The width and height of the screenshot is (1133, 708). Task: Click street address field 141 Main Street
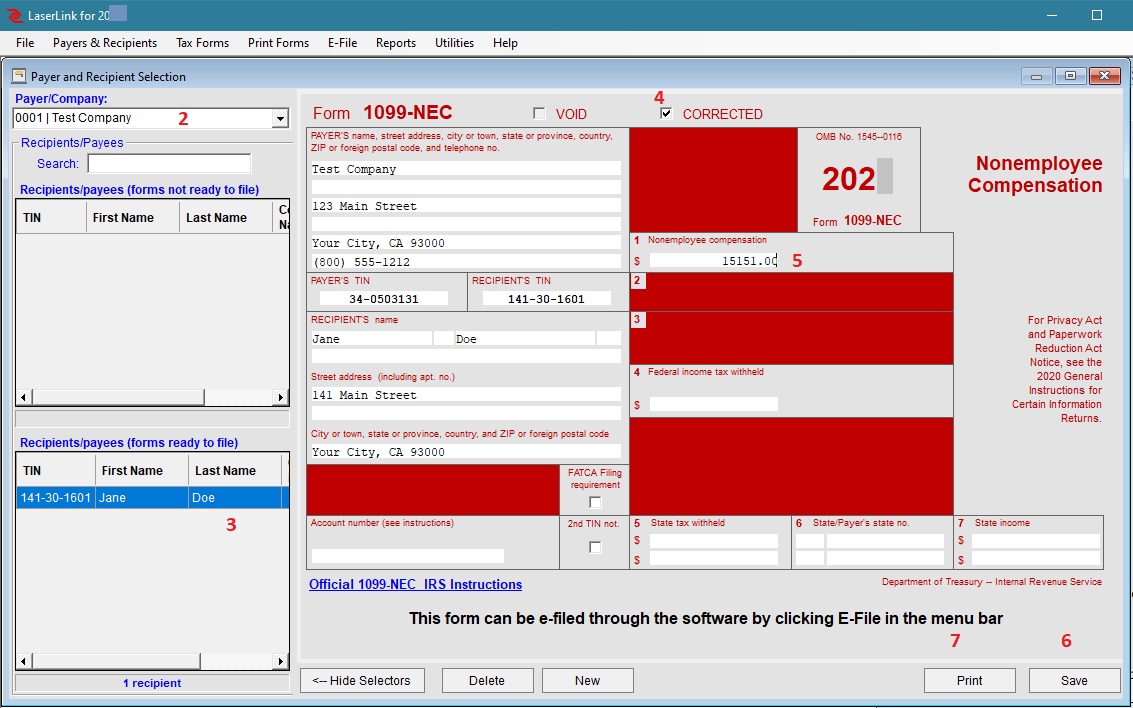(x=466, y=394)
